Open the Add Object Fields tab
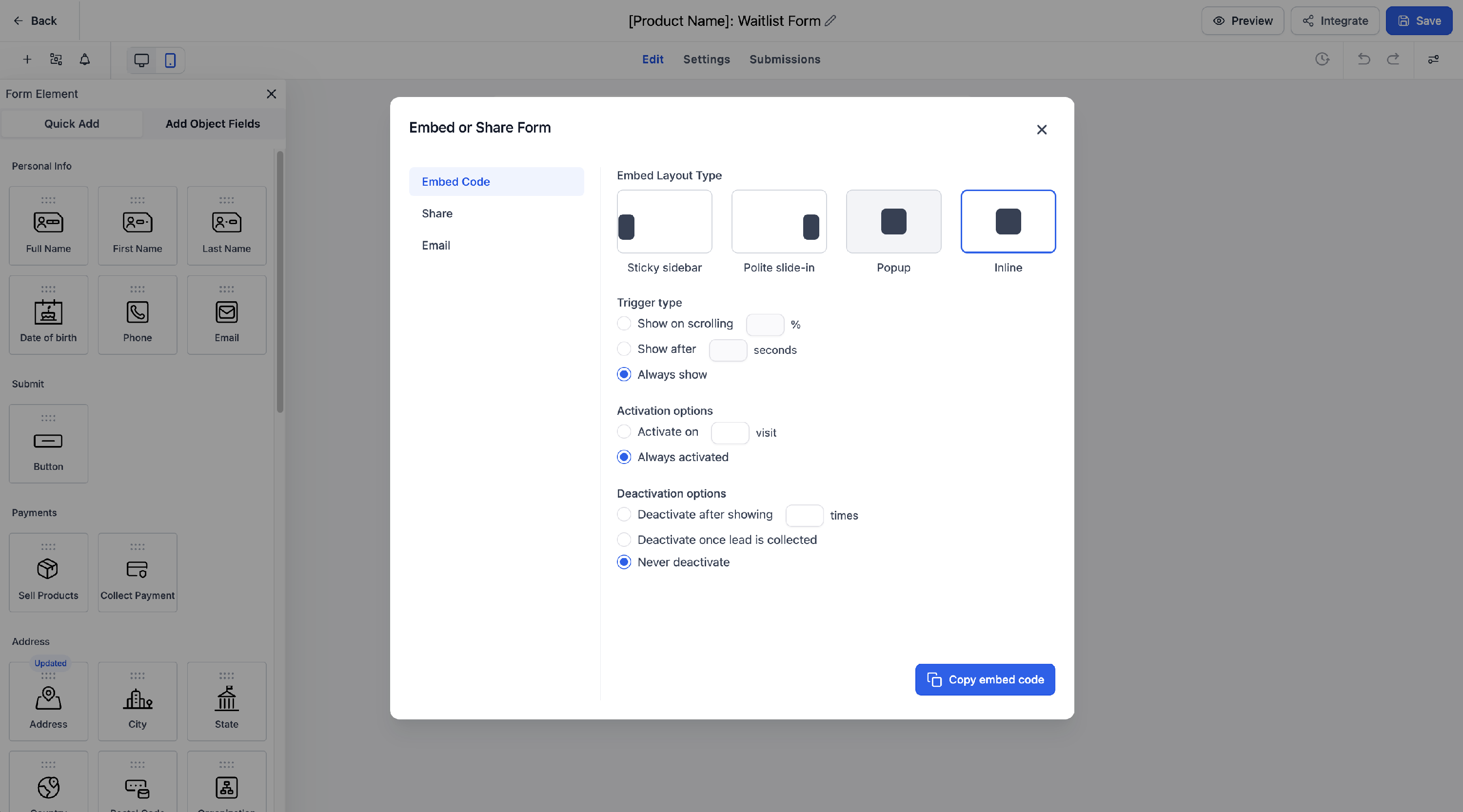The height and width of the screenshot is (812, 1463). point(213,124)
